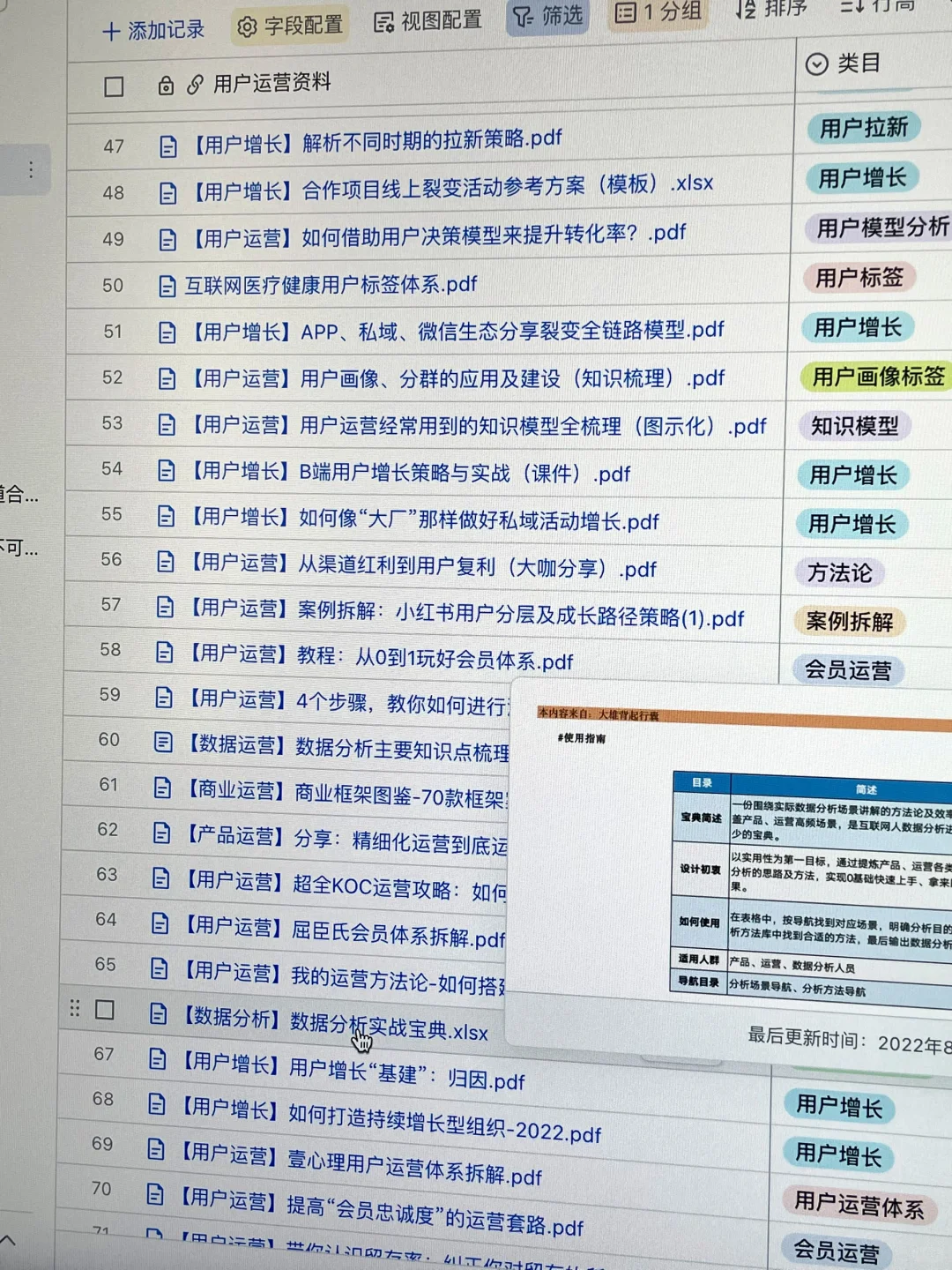Open 字段配置 field configuration
The image size is (952, 1270).
click(x=291, y=26)
